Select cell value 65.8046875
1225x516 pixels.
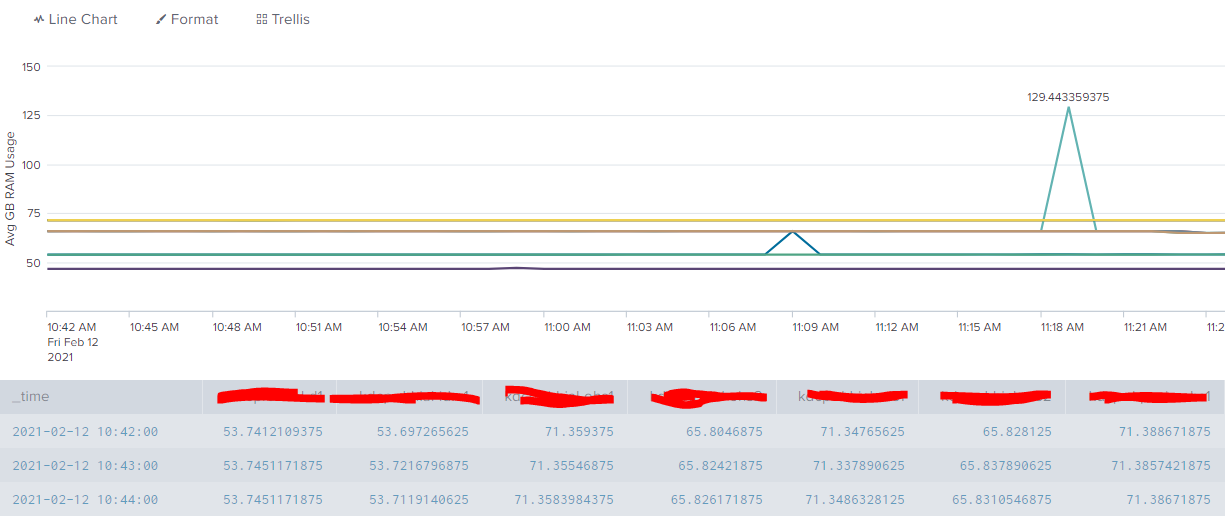720,432
